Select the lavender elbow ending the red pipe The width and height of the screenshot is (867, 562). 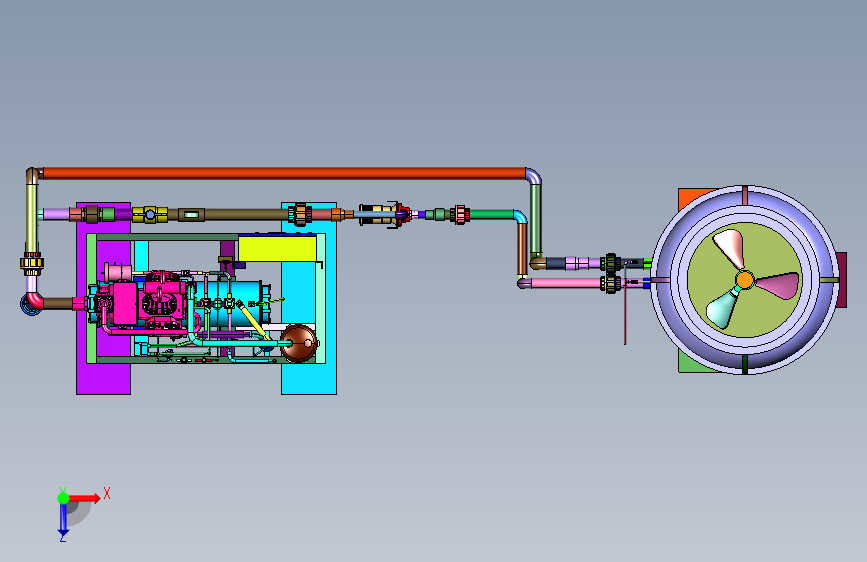click(x=534, y=176)
